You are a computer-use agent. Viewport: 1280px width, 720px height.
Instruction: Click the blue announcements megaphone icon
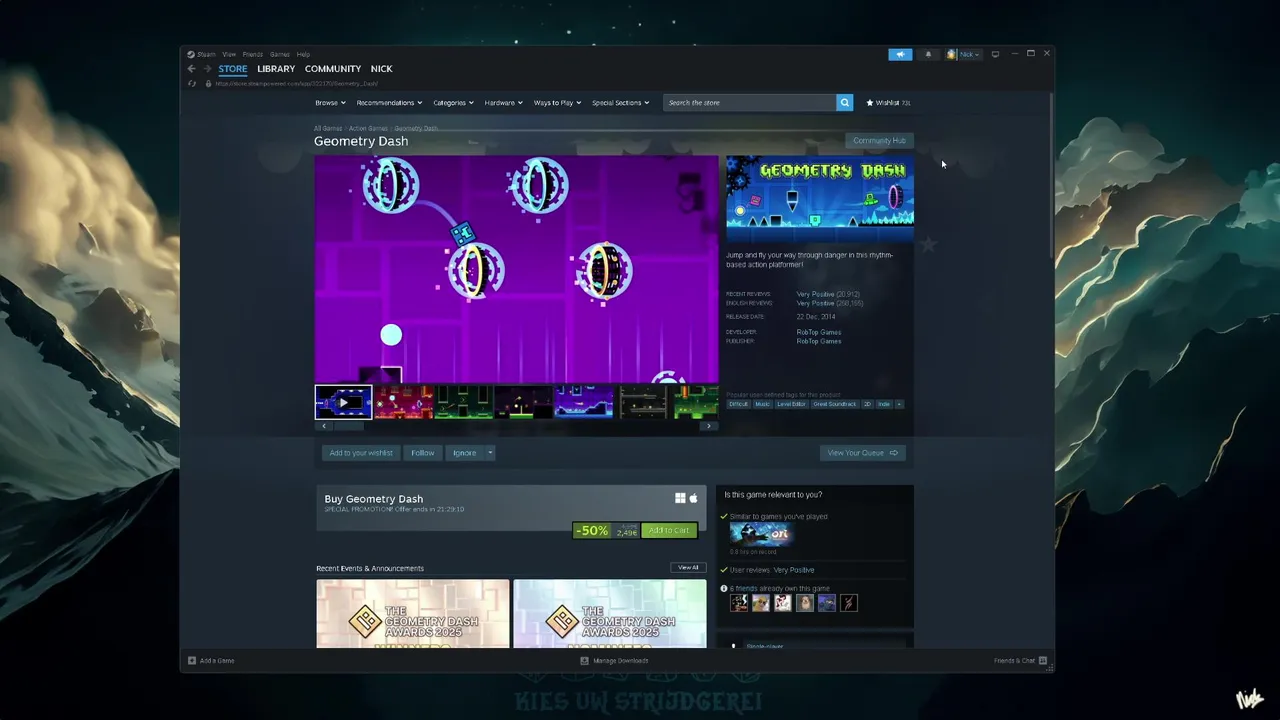click(900, 54)
